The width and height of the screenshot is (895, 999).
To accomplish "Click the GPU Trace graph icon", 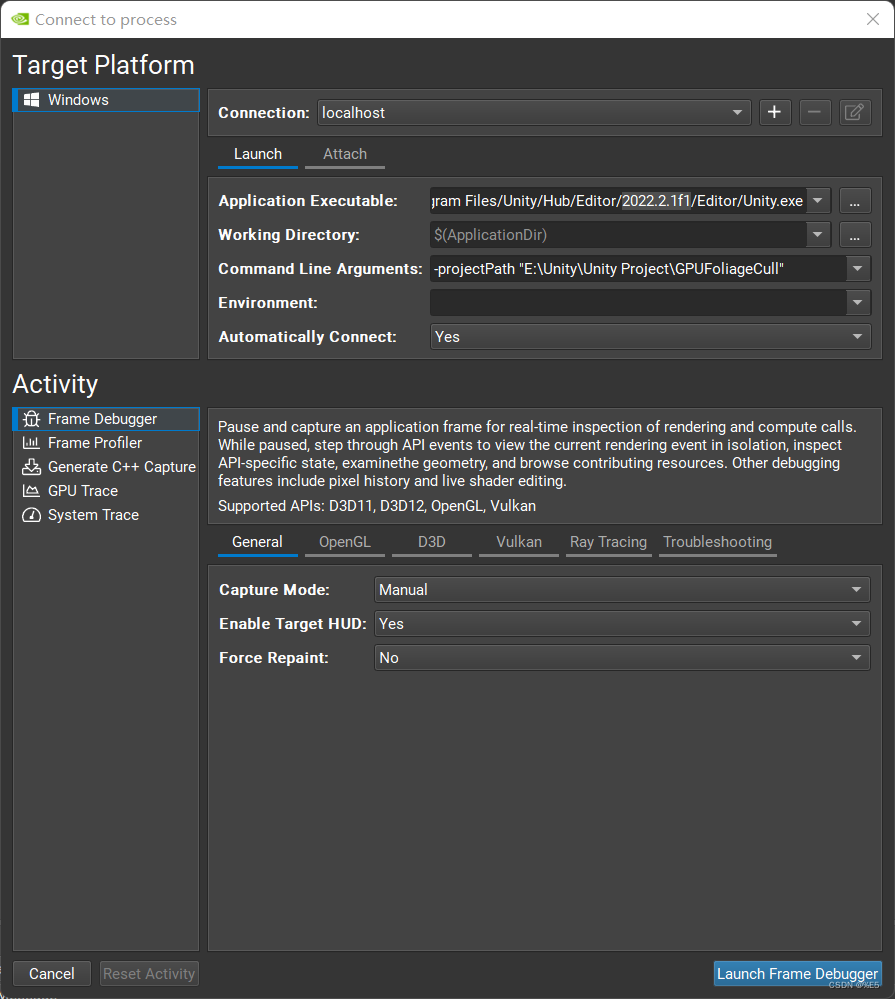I will coord(31,491).
